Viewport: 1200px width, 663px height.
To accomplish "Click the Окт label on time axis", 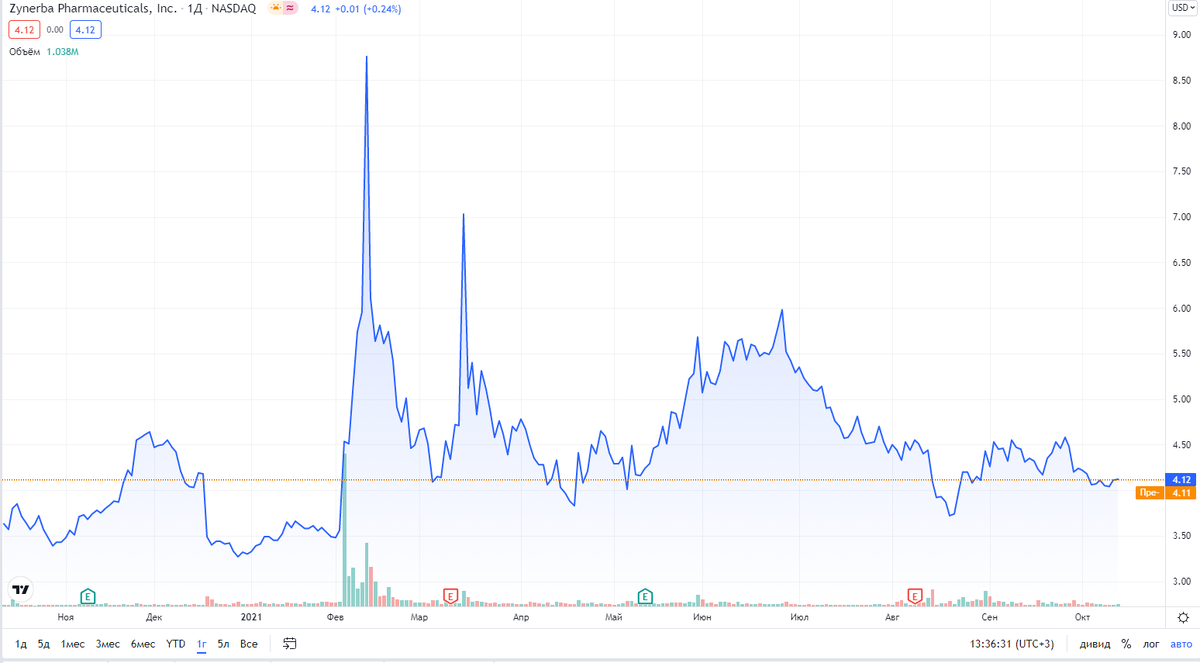I will click(1081, 618).
